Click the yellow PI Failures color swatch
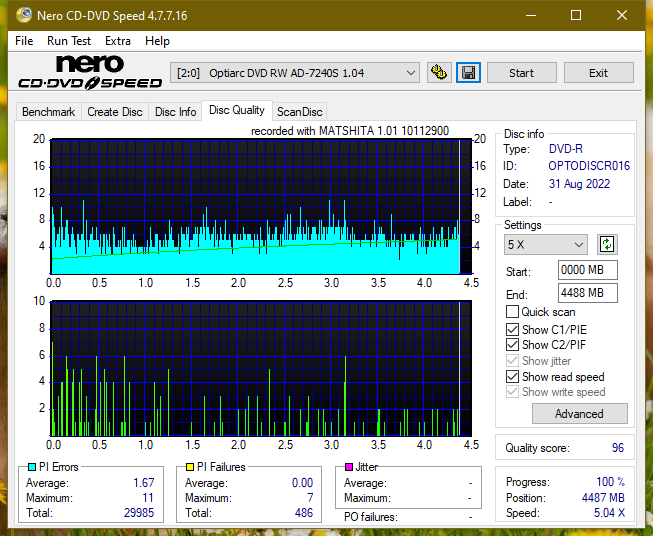The image size is (653, 536). point(190,467)
